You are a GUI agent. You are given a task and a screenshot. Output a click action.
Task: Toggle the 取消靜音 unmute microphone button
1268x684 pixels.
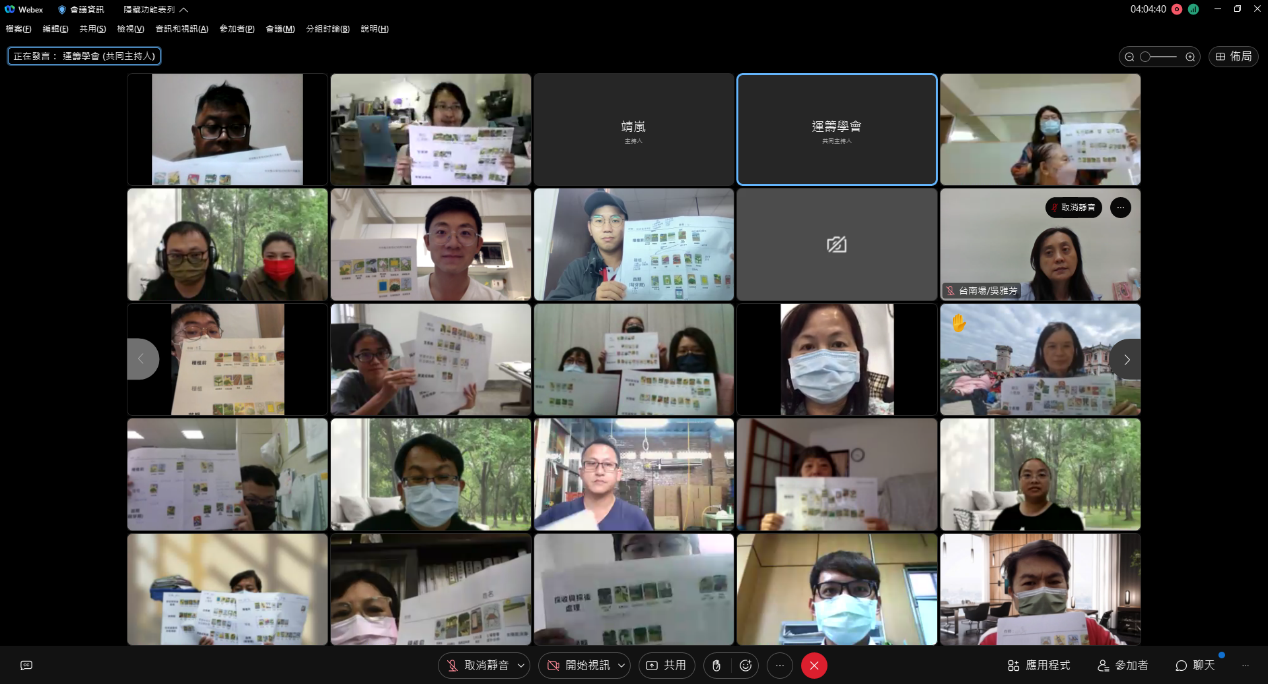(x=476, y=665)
